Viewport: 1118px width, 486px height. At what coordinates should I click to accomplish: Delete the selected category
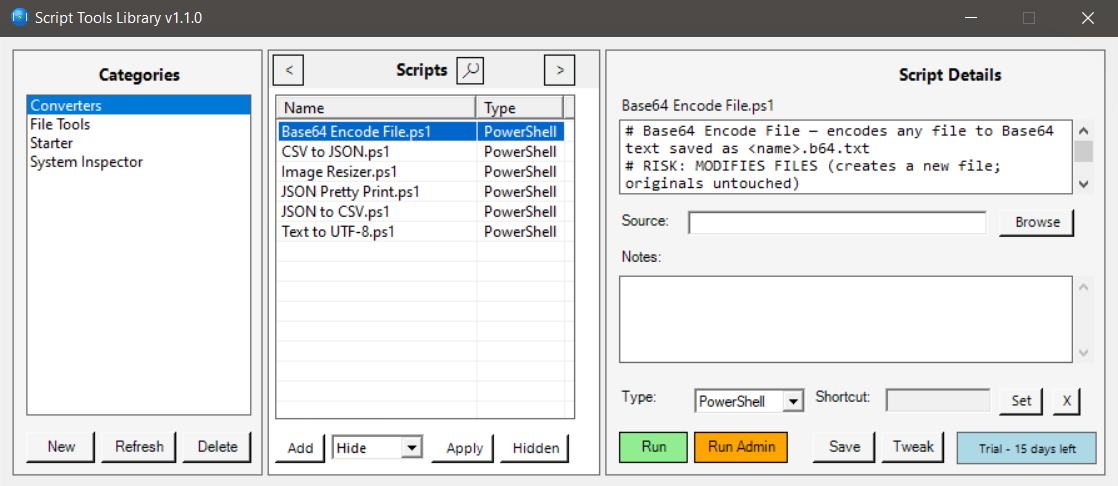click(217, 447)
